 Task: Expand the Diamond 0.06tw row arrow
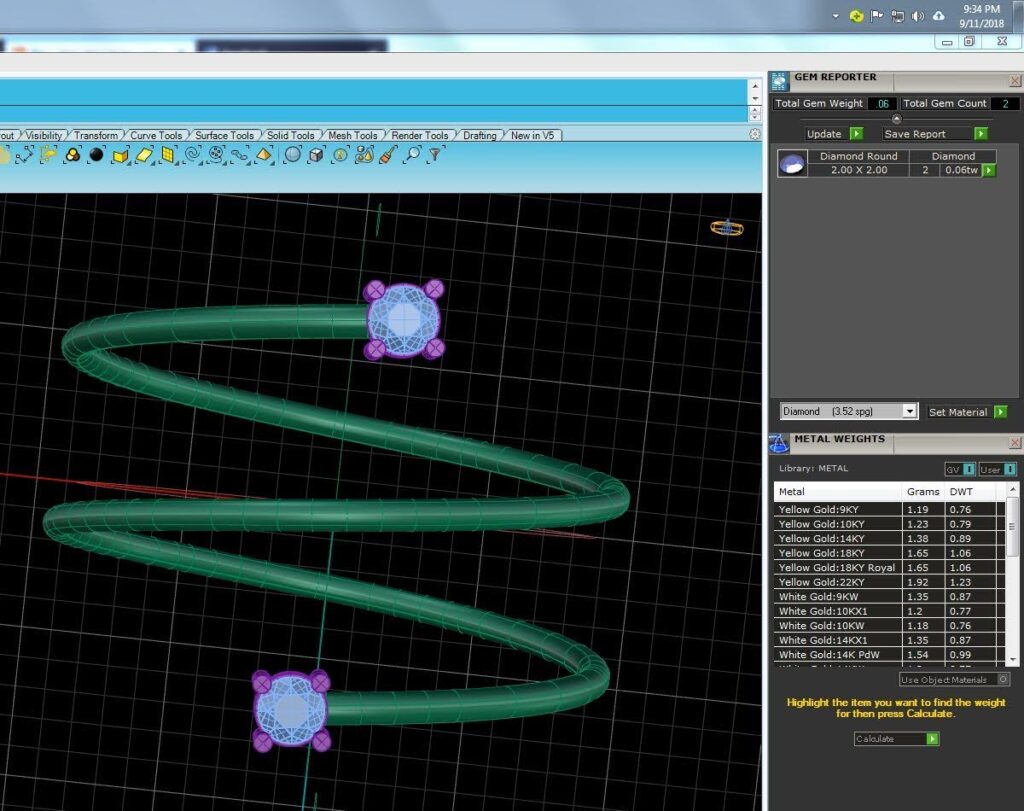pyautogui.click(x=989, y=170)
